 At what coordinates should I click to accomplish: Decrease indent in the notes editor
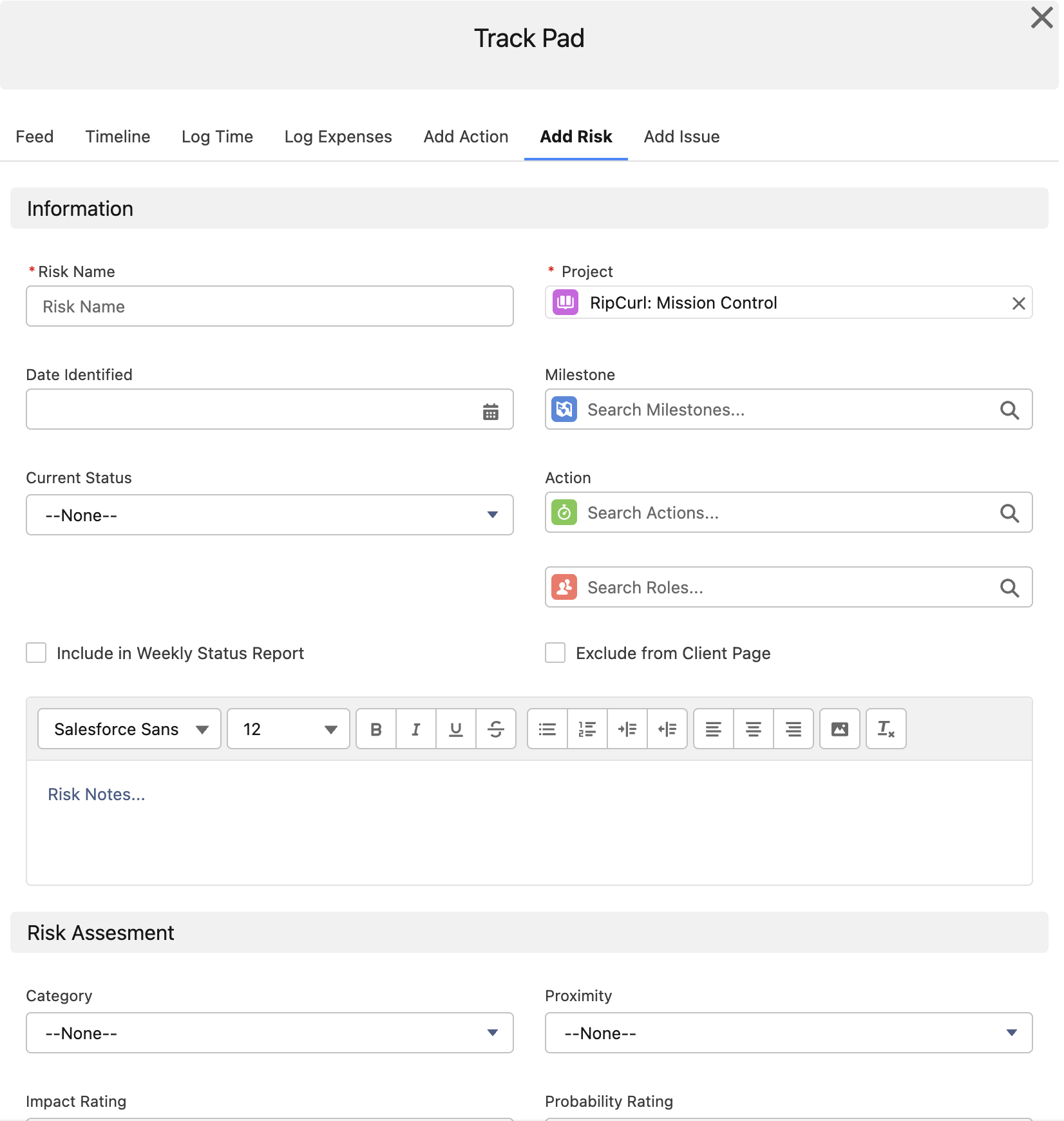pyautogui.click(x=667, y=729)
